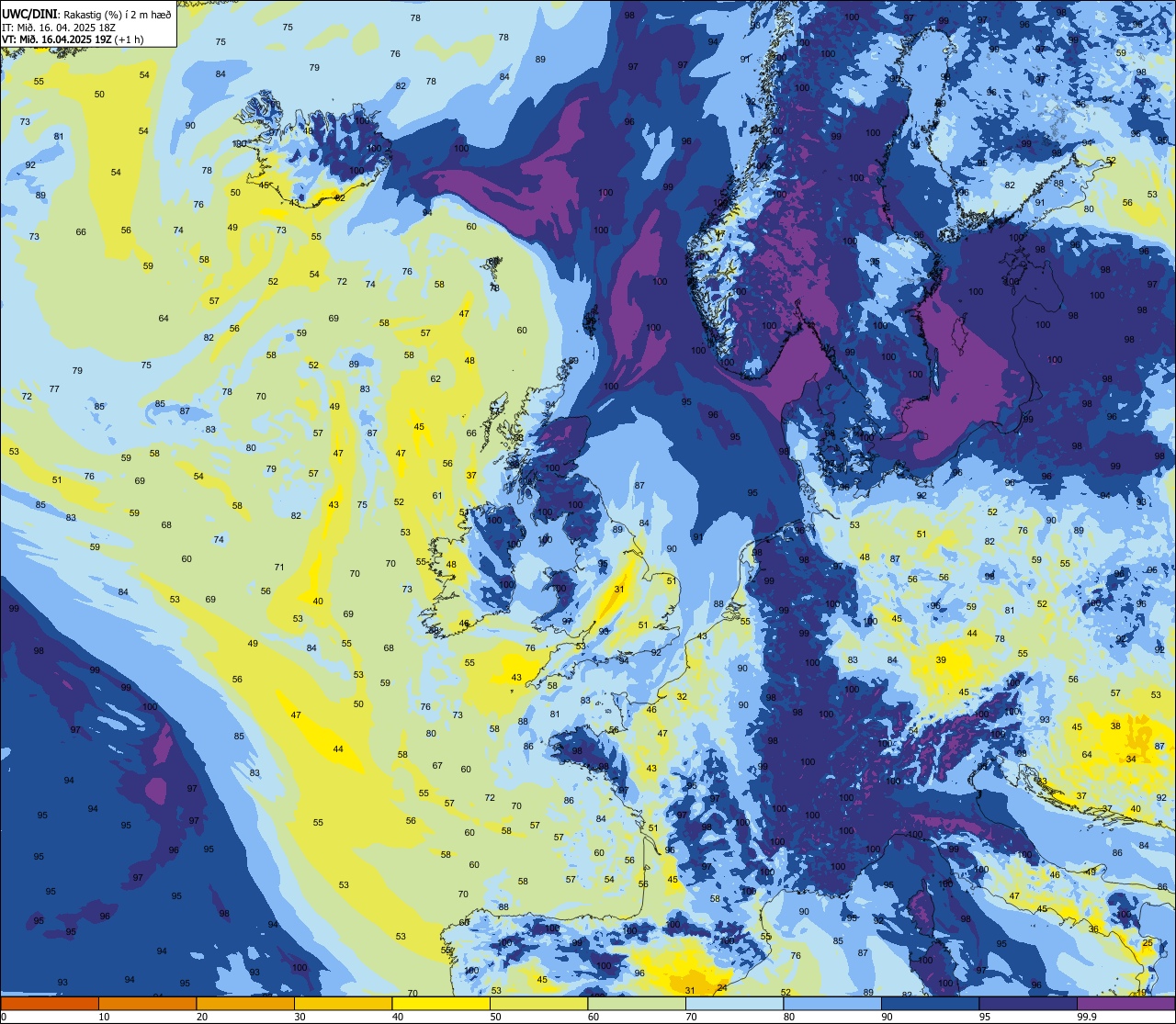
Task: Click the legend tick label 99.9
Action: pyautogui.click(x=1088, y=1017)
